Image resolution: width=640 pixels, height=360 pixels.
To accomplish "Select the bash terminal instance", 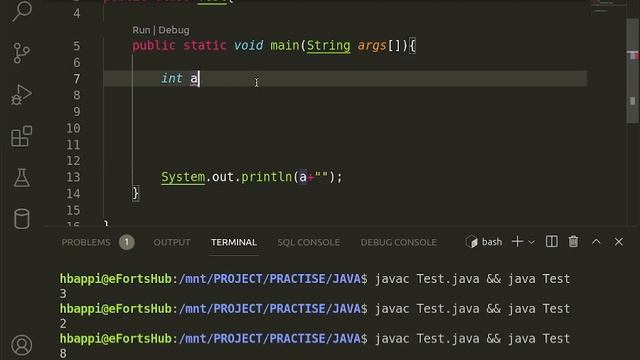I will [484, 242].
